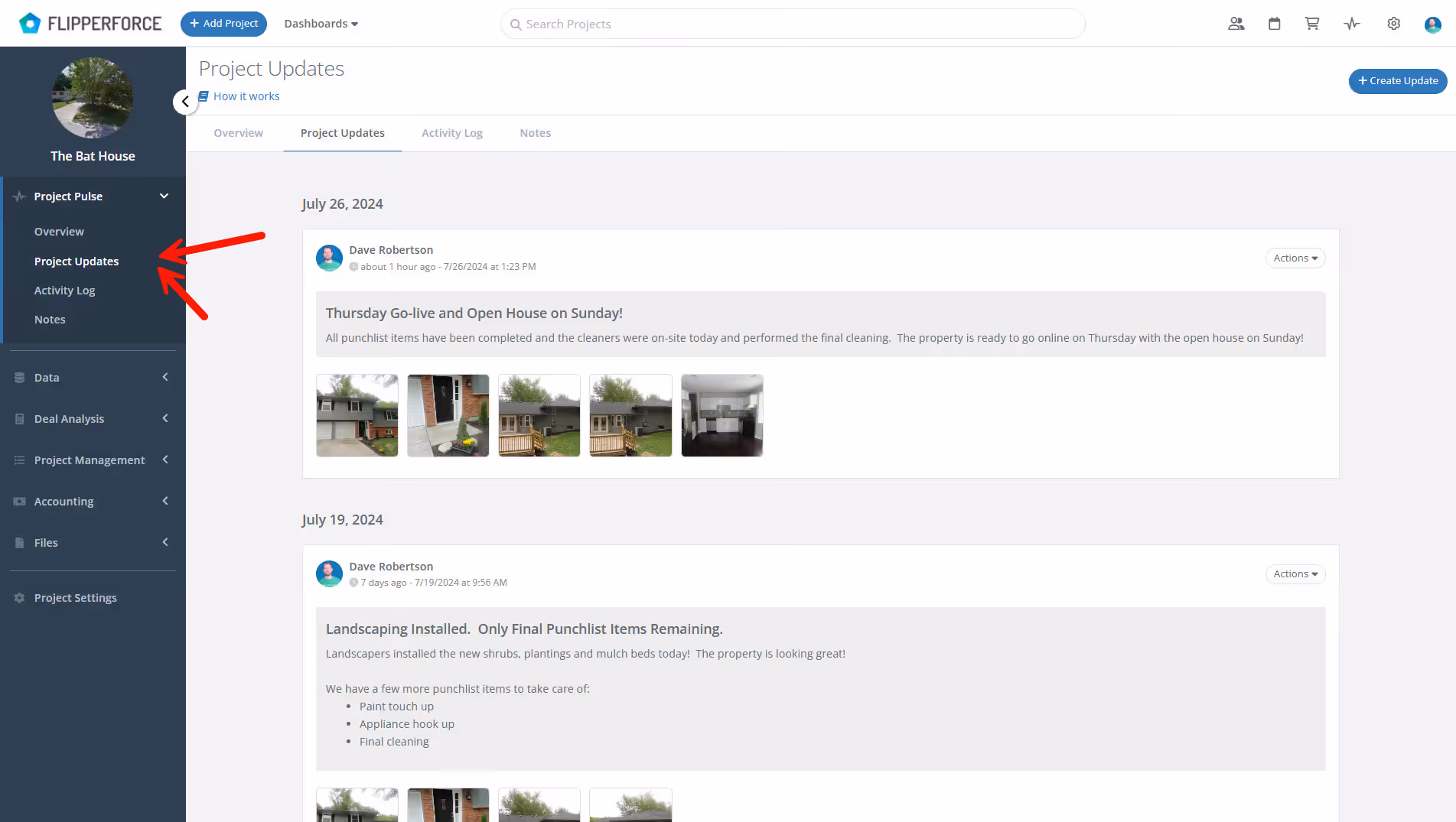The image size is (1456, 822).
Task: Click Dave Robertson name on July 19 update
Action: [x=391, y=567]
